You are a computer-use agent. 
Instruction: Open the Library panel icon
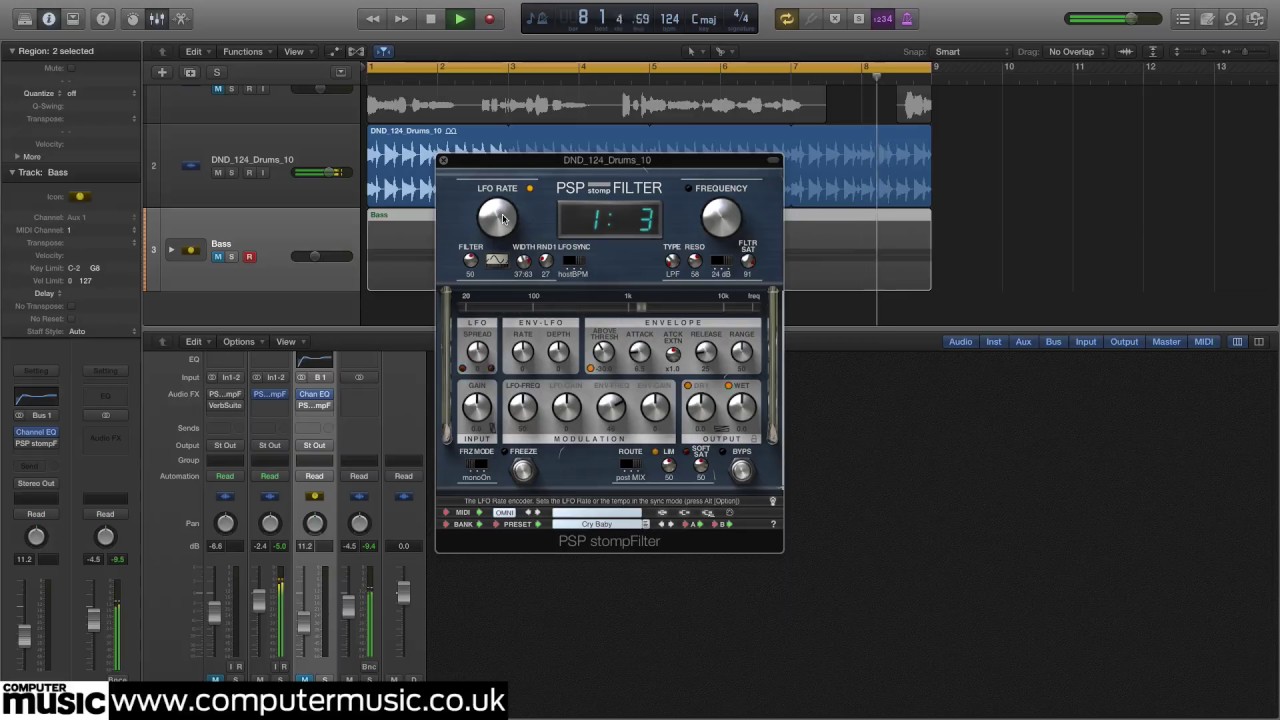tap(25, 19)
